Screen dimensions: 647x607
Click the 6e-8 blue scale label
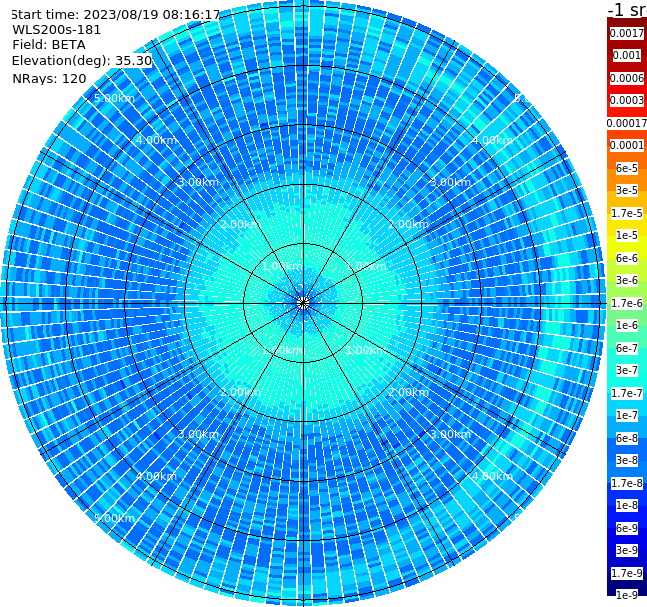627,438
